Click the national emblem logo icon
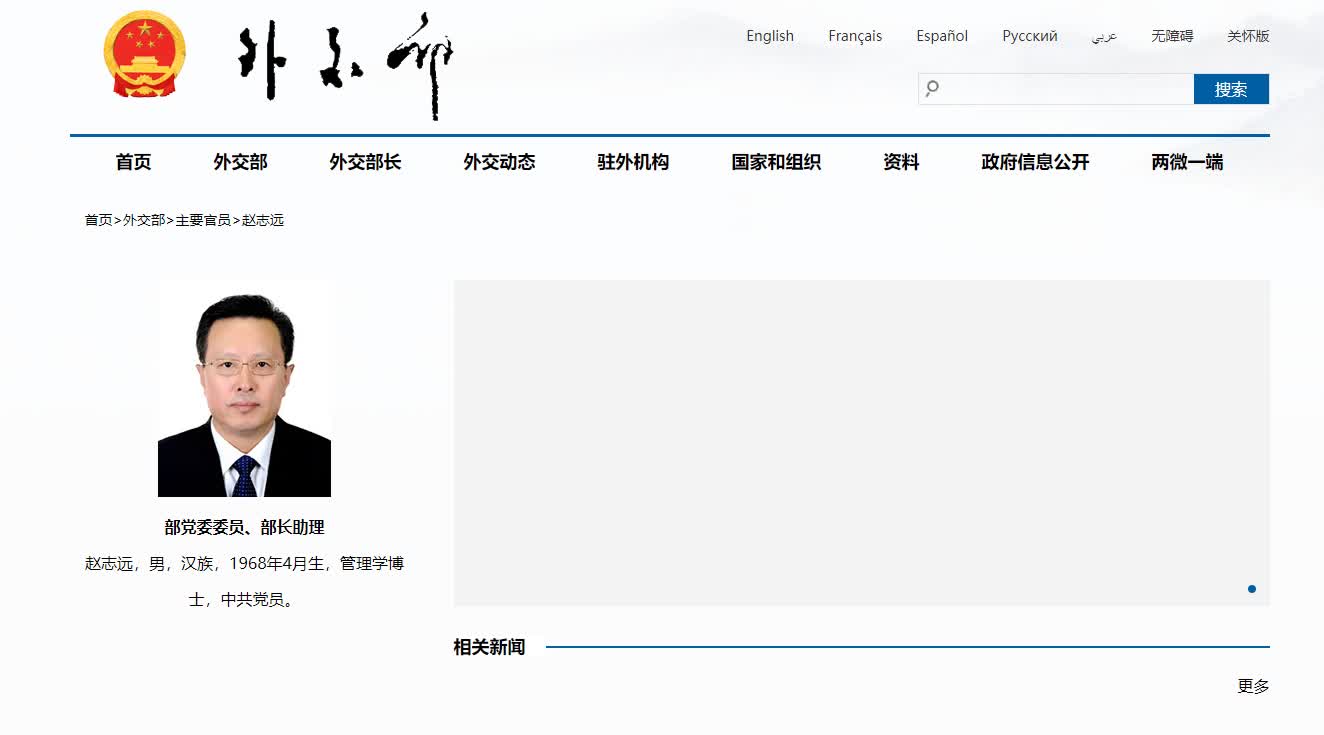The height and width of the screenshot is (735, 1324). pos(145,55)
